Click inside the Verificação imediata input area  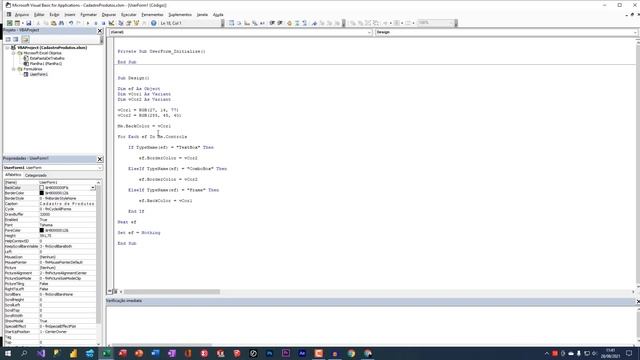coord(371,324)
